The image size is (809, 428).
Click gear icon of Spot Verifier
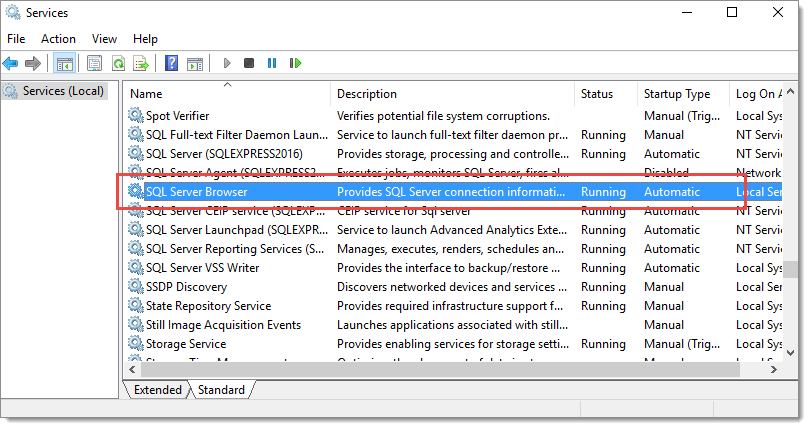coord(136,115)
